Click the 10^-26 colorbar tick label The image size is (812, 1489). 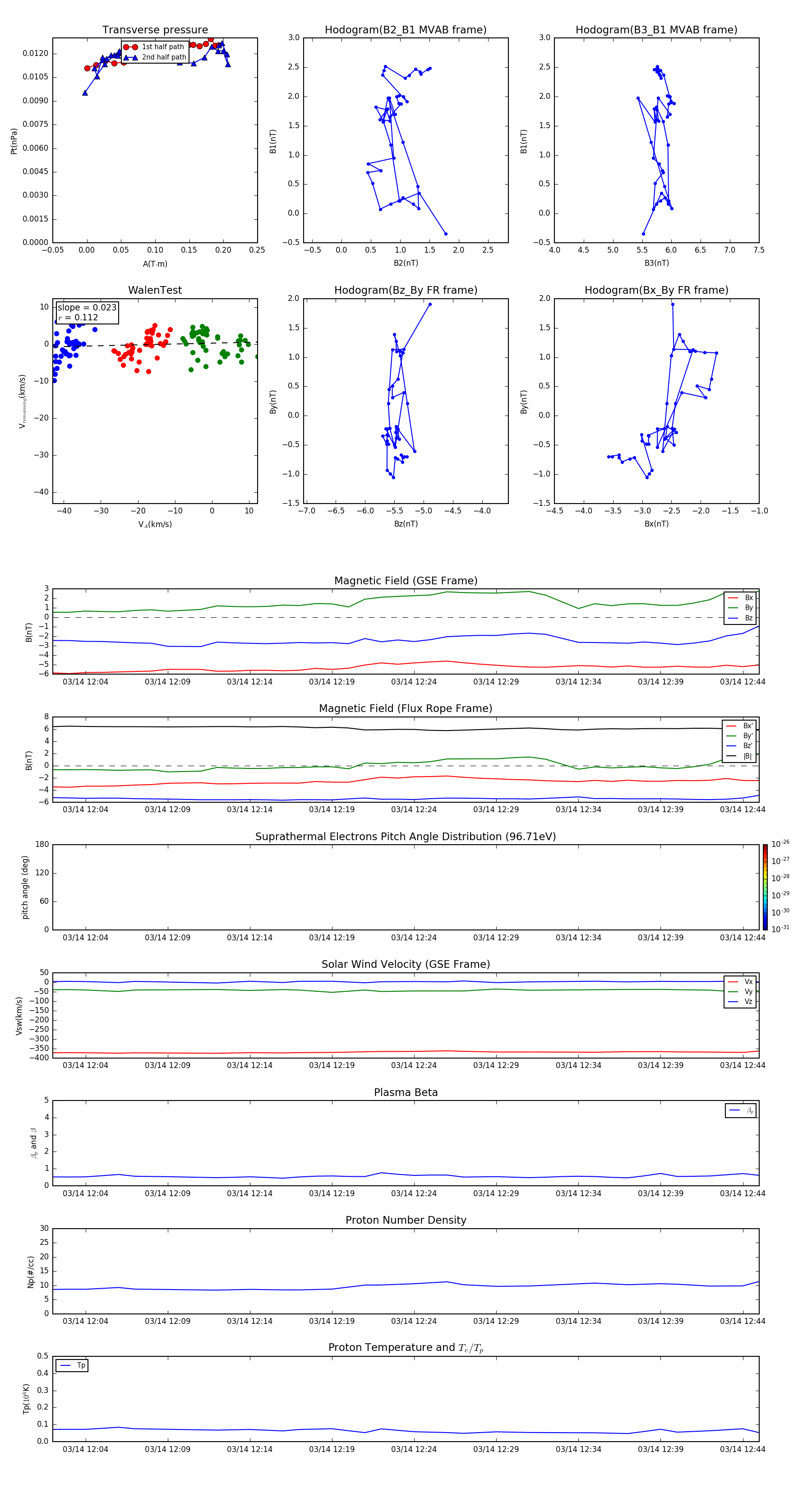pos(780,844)
